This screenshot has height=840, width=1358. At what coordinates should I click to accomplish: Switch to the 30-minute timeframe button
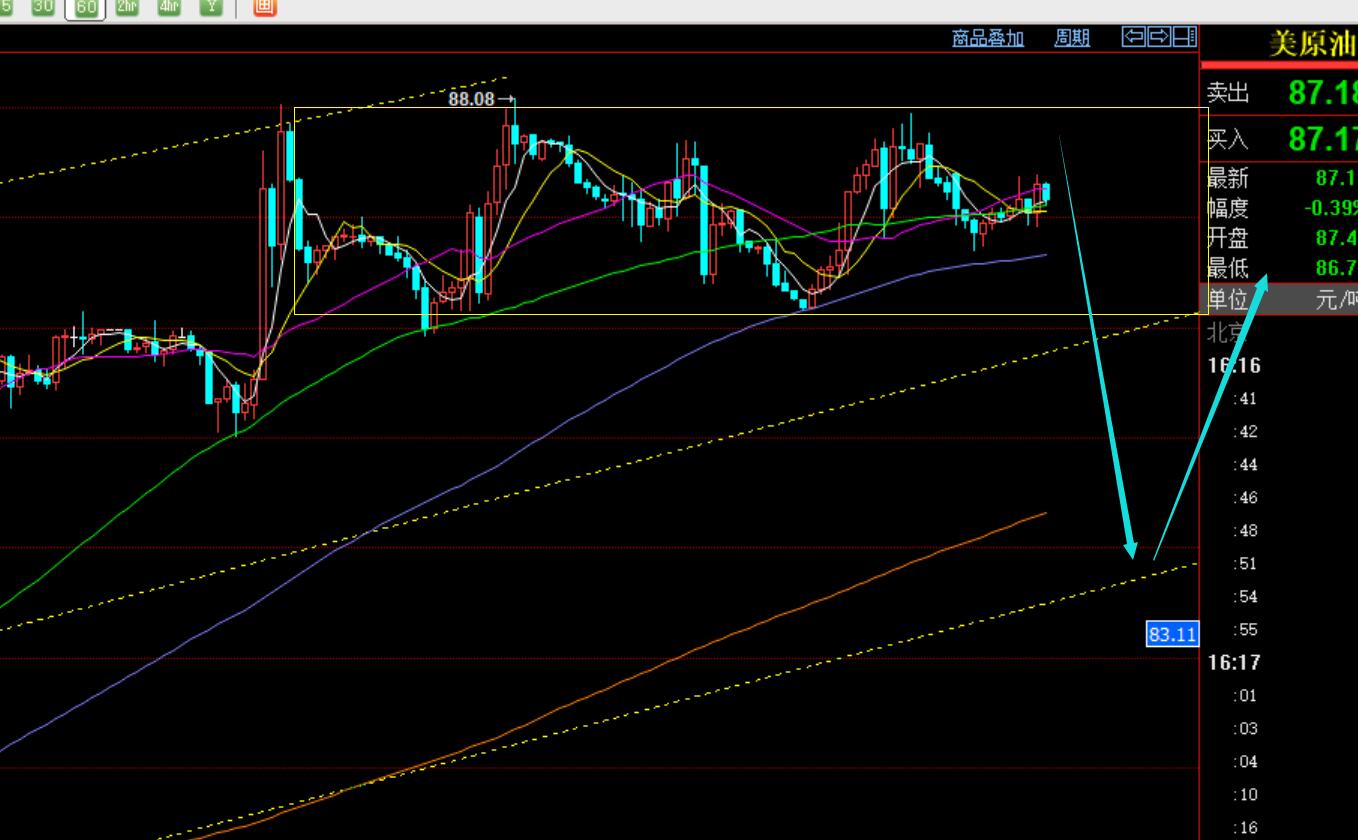pyautogui.click(x=43, y=6)
